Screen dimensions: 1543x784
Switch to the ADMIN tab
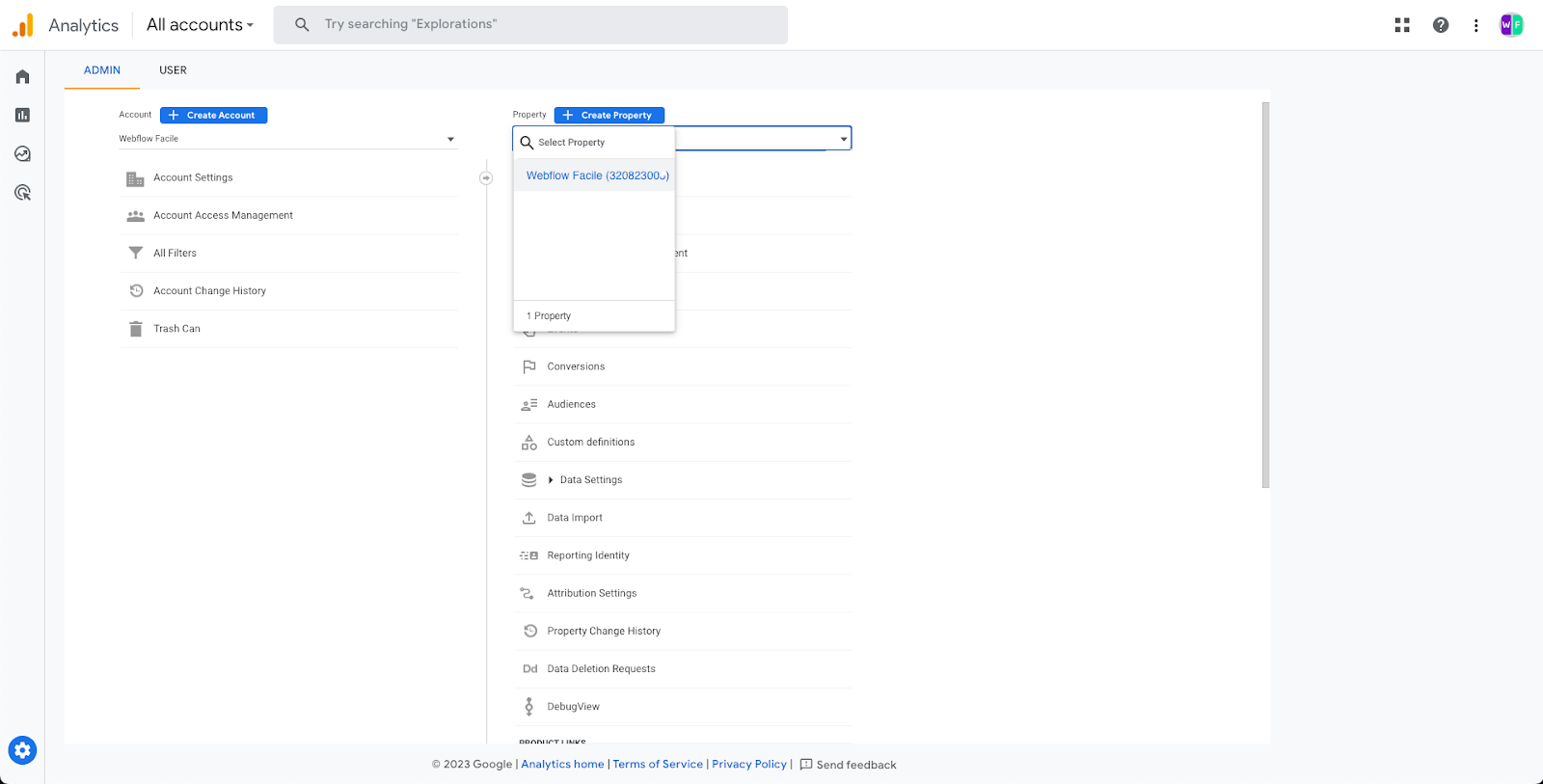tap(102, 70)
